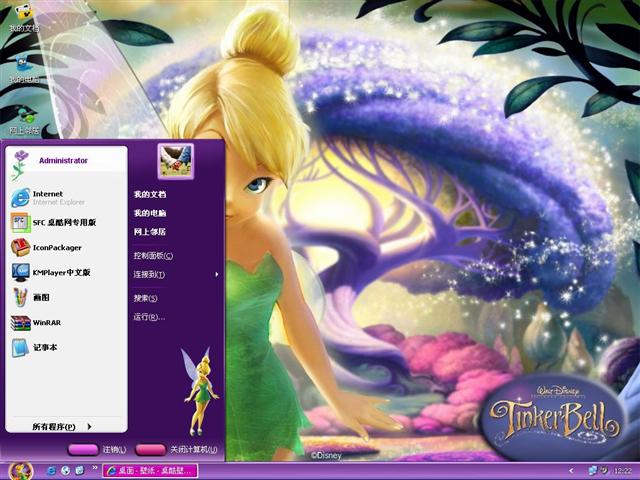640x480 pixels.
Task: Expand 所有程序(P) all programs list
Action: click(62, 427)
